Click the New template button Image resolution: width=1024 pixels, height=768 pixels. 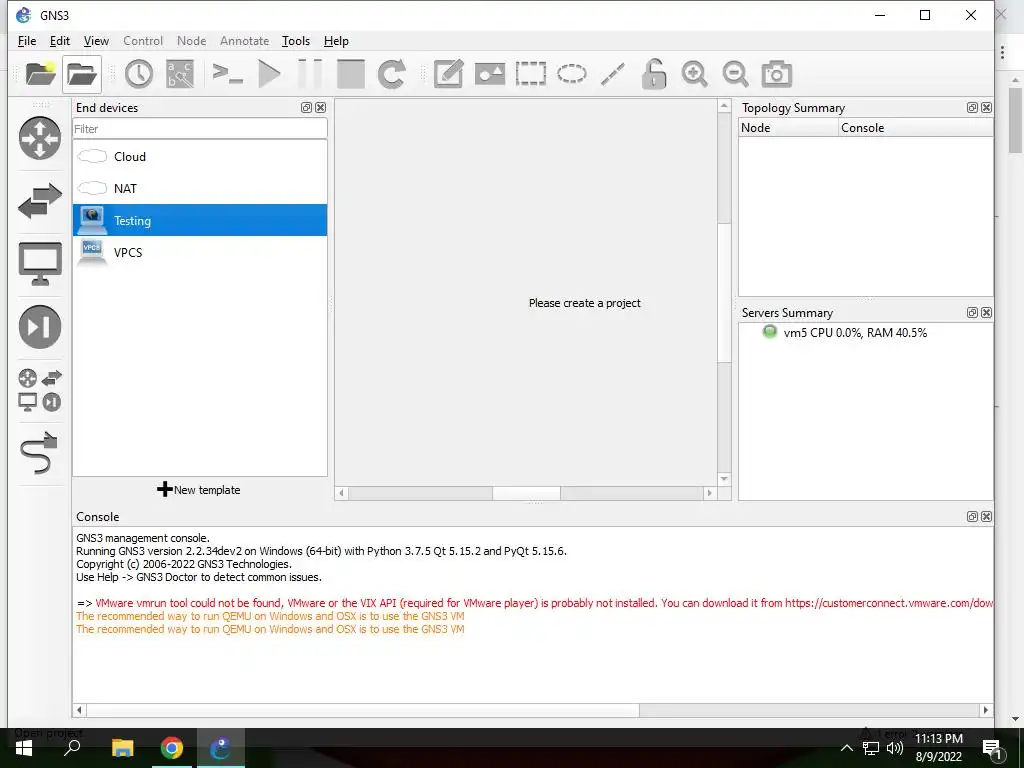(x=199, y=490)
